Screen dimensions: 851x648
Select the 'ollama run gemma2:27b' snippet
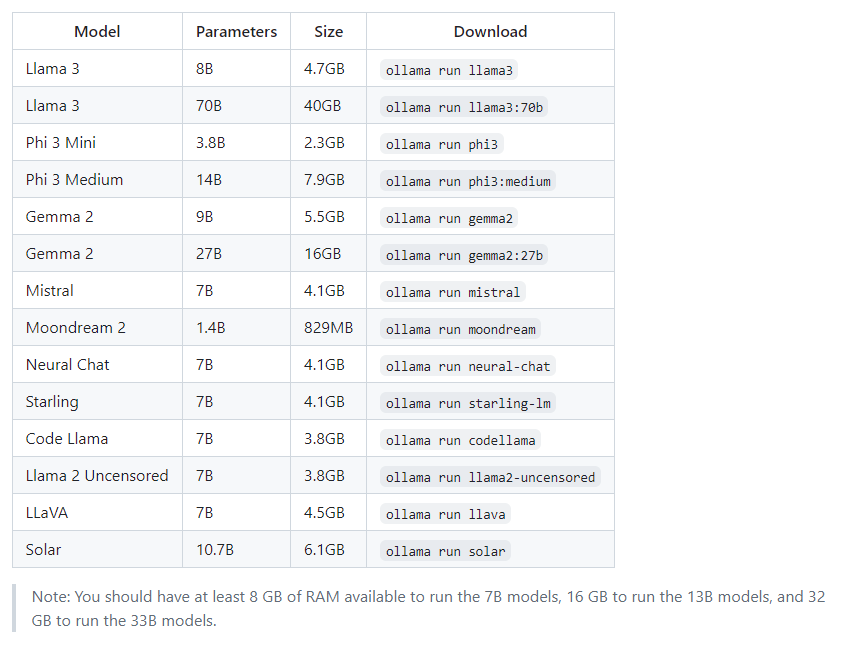tap(464, 255)
